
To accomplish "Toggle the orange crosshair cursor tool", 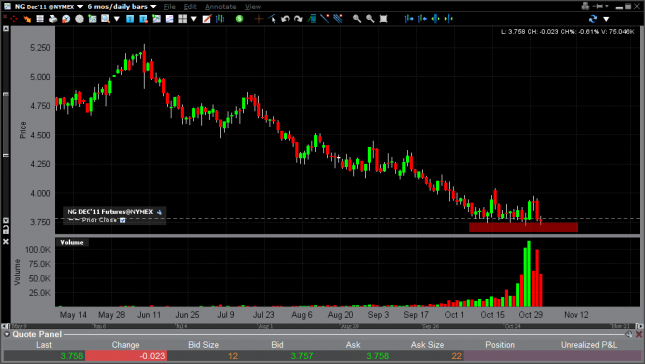I will pyautogui.click(x=259, y=19).
